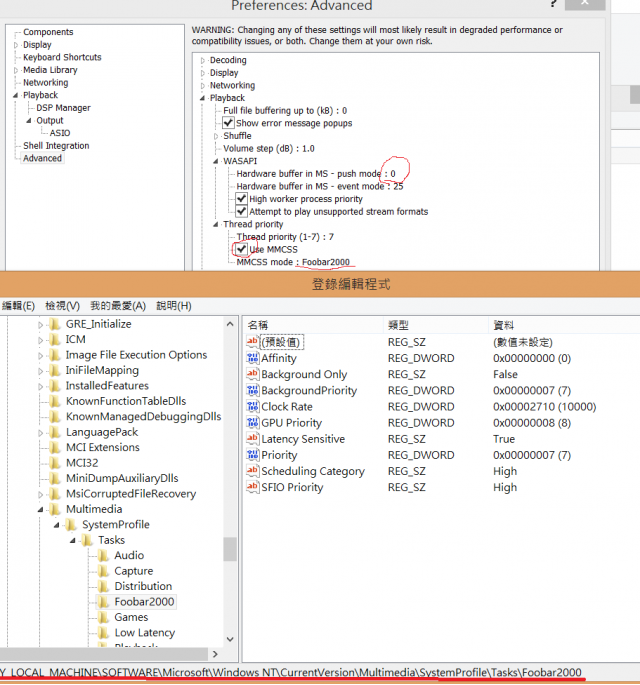Select Thread priority (1-7) setting
This screenshot has width=640, height=685.
tap(285, 237)
